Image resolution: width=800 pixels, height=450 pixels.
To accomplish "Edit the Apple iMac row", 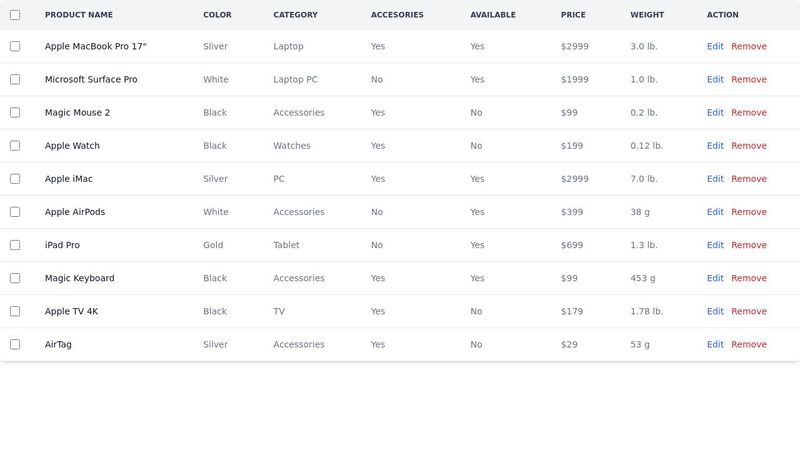I will 715,179.
